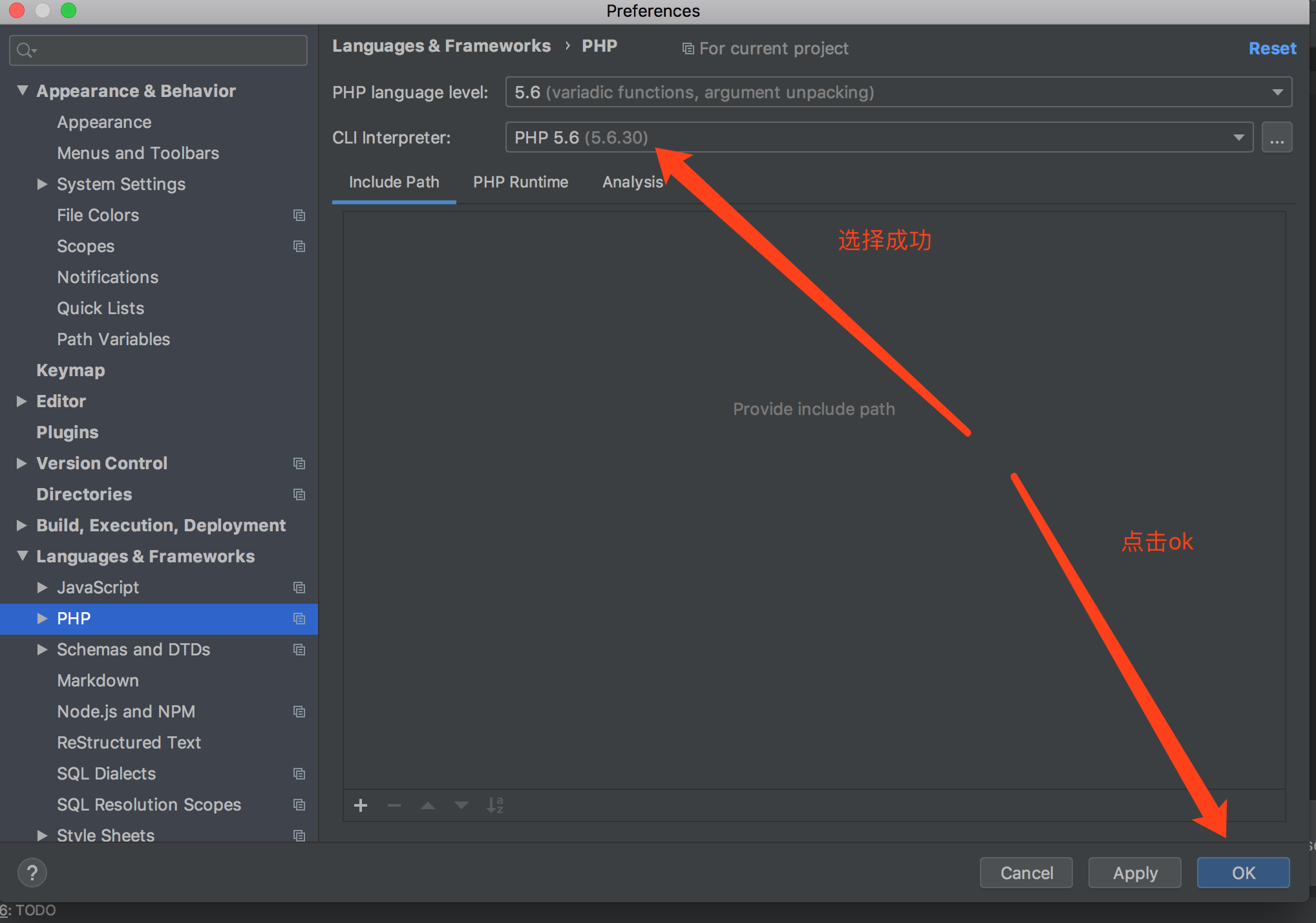Open the help question mark button

(x=32, y=873)
